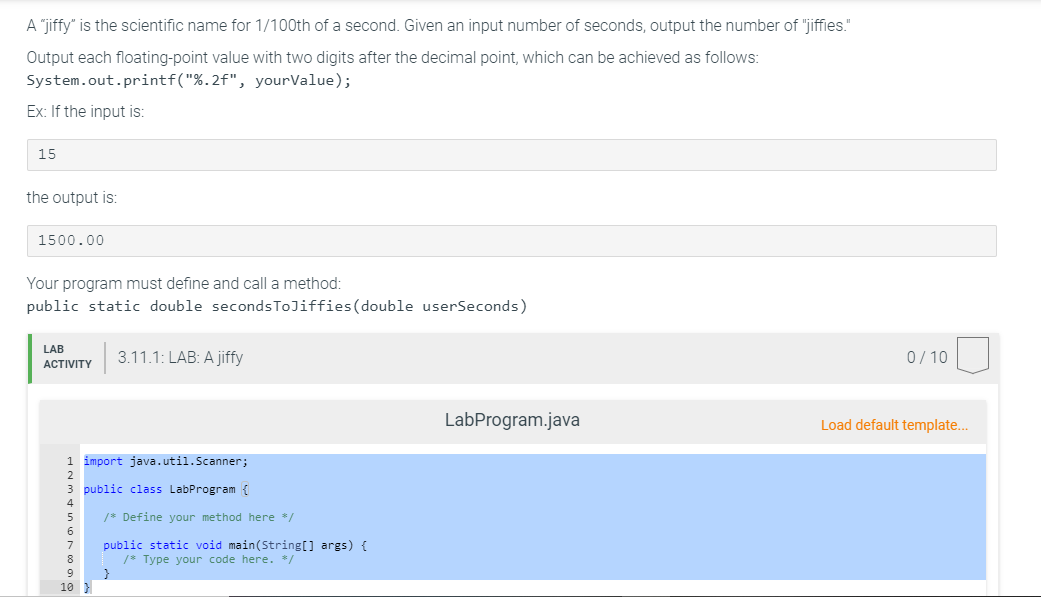Click the 'Type your code here.' comment

[208, 559]
